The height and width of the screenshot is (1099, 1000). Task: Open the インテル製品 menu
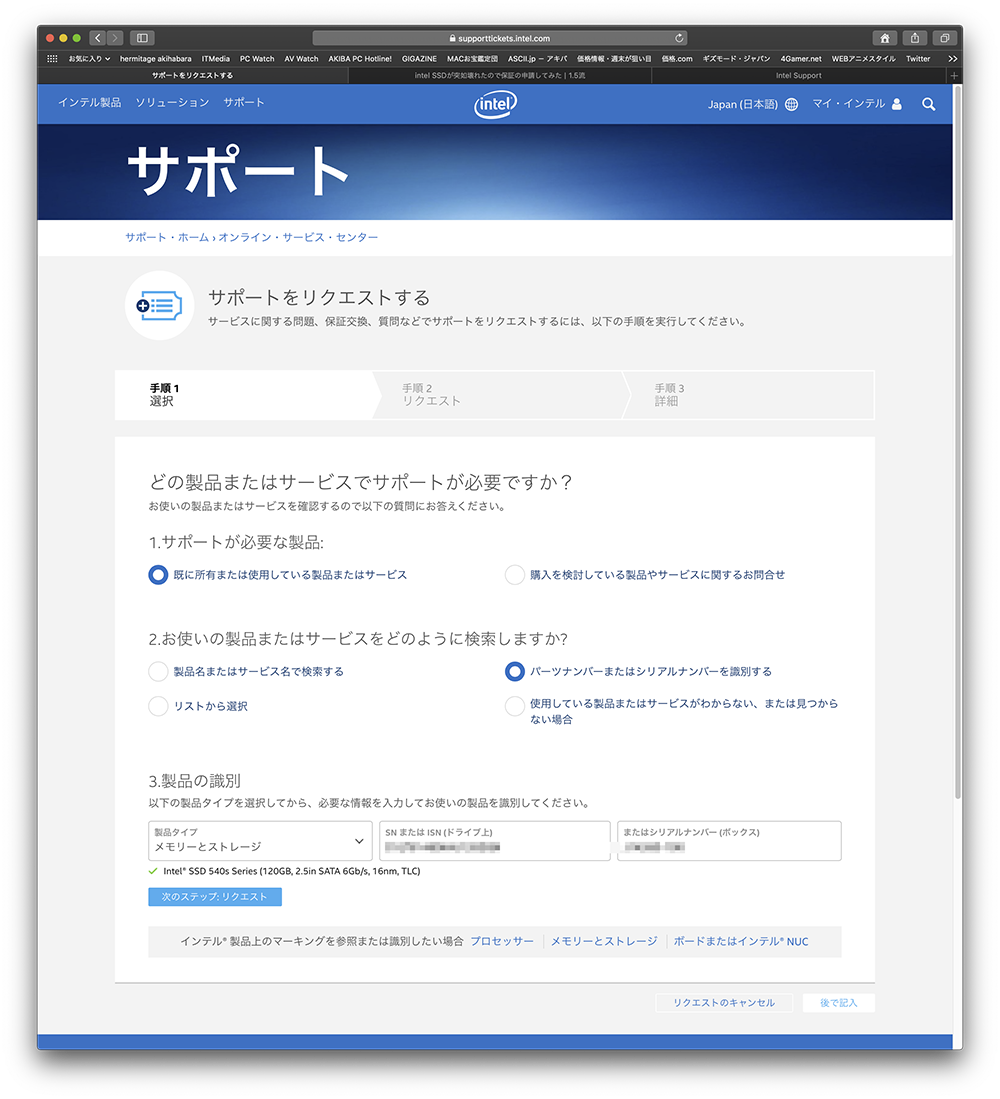click(x=90, y=102)
